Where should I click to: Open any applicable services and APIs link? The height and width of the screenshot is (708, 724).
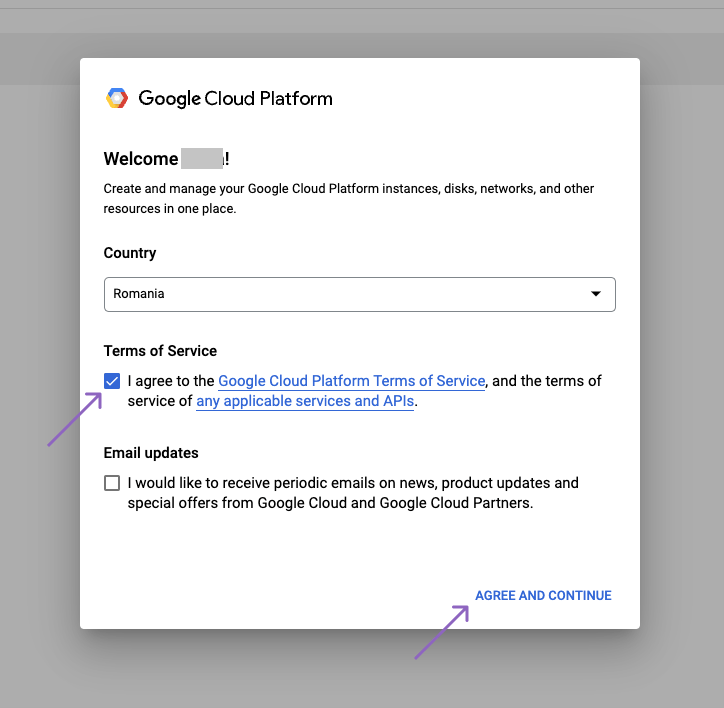coord(305,401)
